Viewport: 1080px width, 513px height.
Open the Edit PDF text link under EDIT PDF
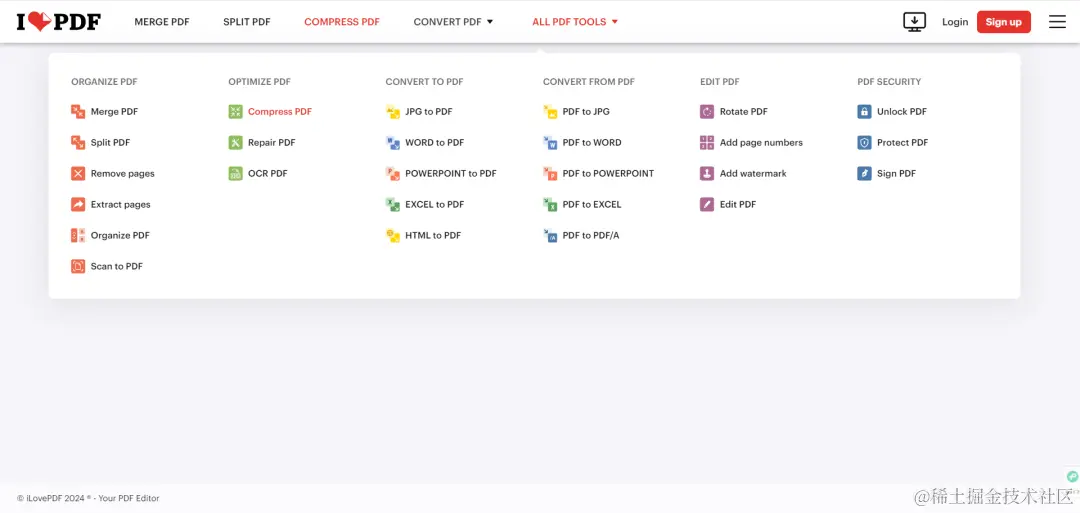click(x=738, y=205)
